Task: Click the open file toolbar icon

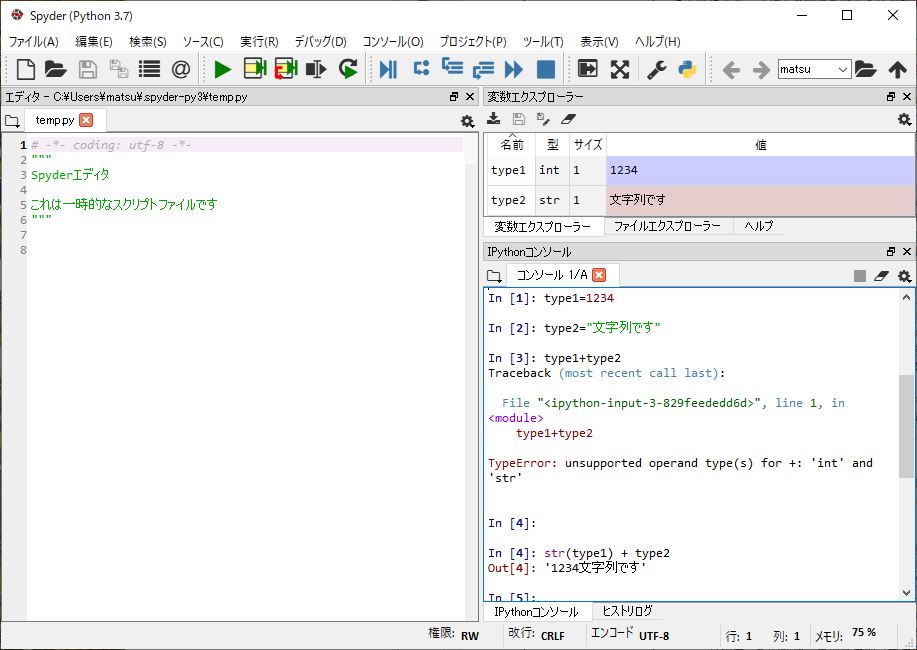Action: click(56, 69)
